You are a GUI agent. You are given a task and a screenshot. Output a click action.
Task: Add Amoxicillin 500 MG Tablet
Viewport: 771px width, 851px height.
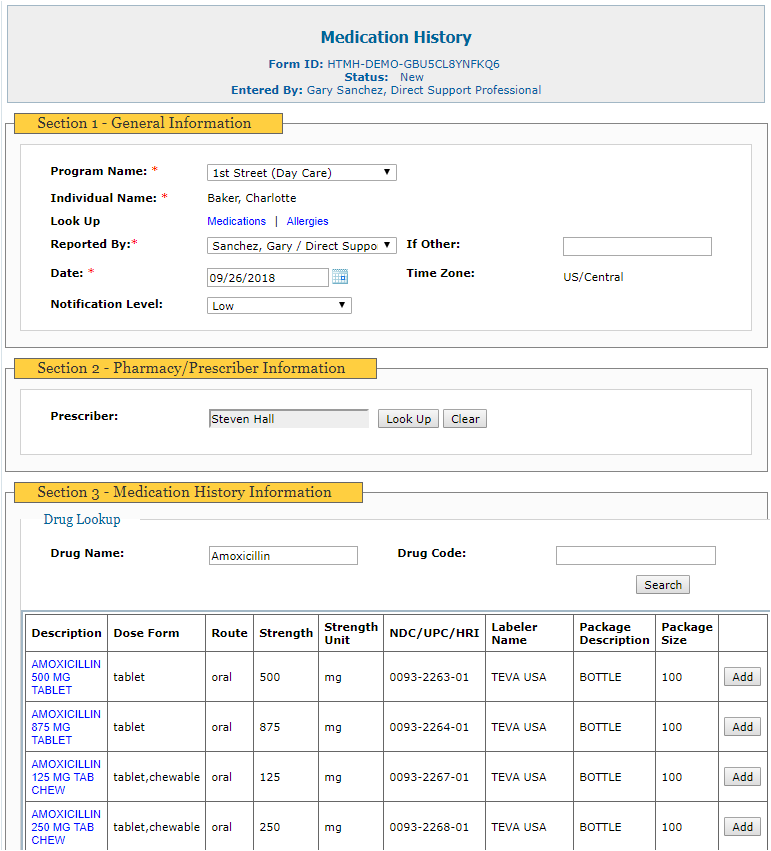[x=742, y=677]
